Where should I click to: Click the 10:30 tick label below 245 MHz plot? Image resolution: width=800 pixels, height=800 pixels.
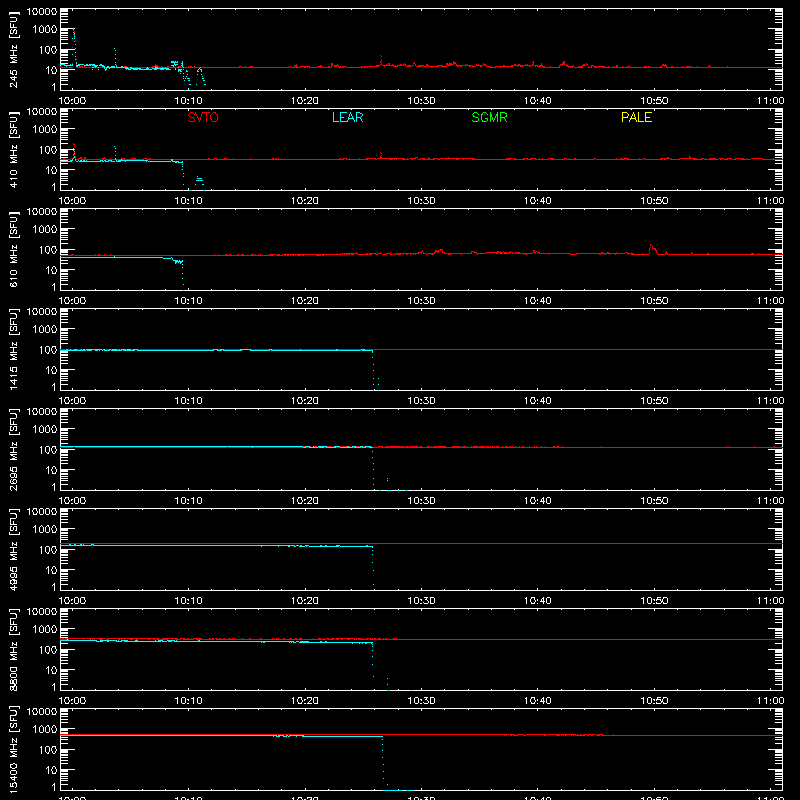(x=421, y=101)
